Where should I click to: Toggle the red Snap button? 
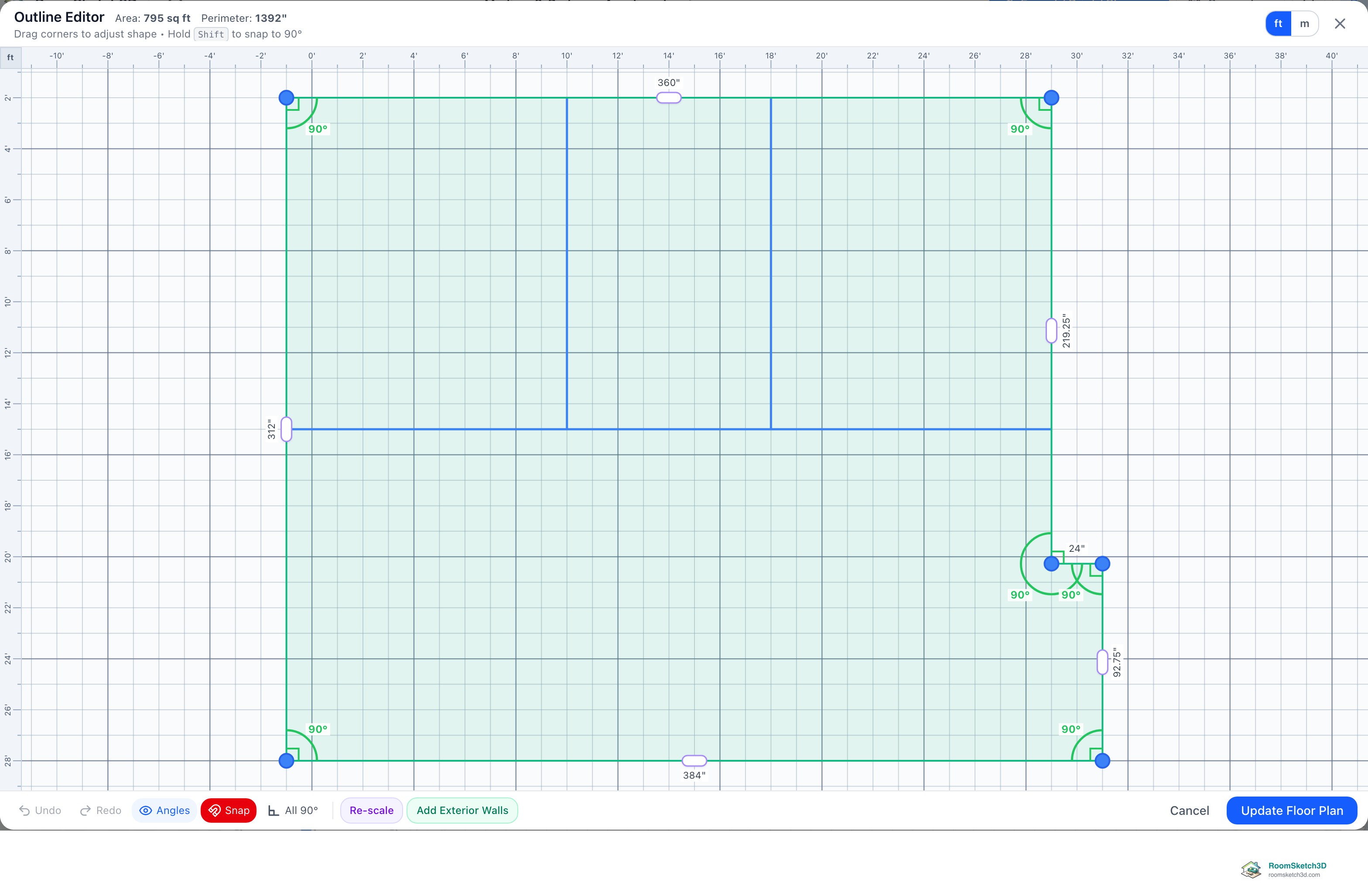coord(229,811)
